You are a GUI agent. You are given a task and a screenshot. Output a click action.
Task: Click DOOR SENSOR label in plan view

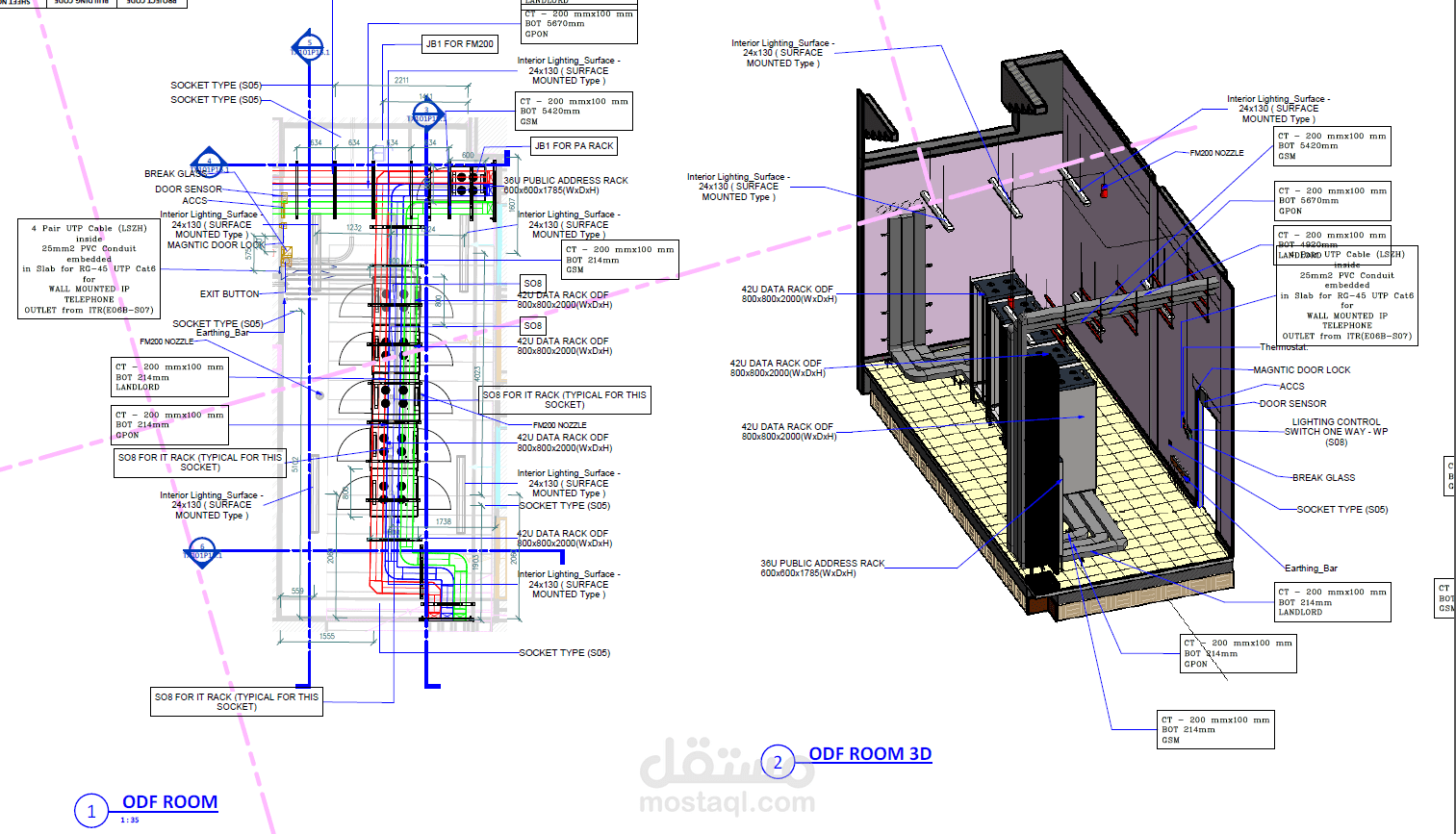(x=189, y=190)
